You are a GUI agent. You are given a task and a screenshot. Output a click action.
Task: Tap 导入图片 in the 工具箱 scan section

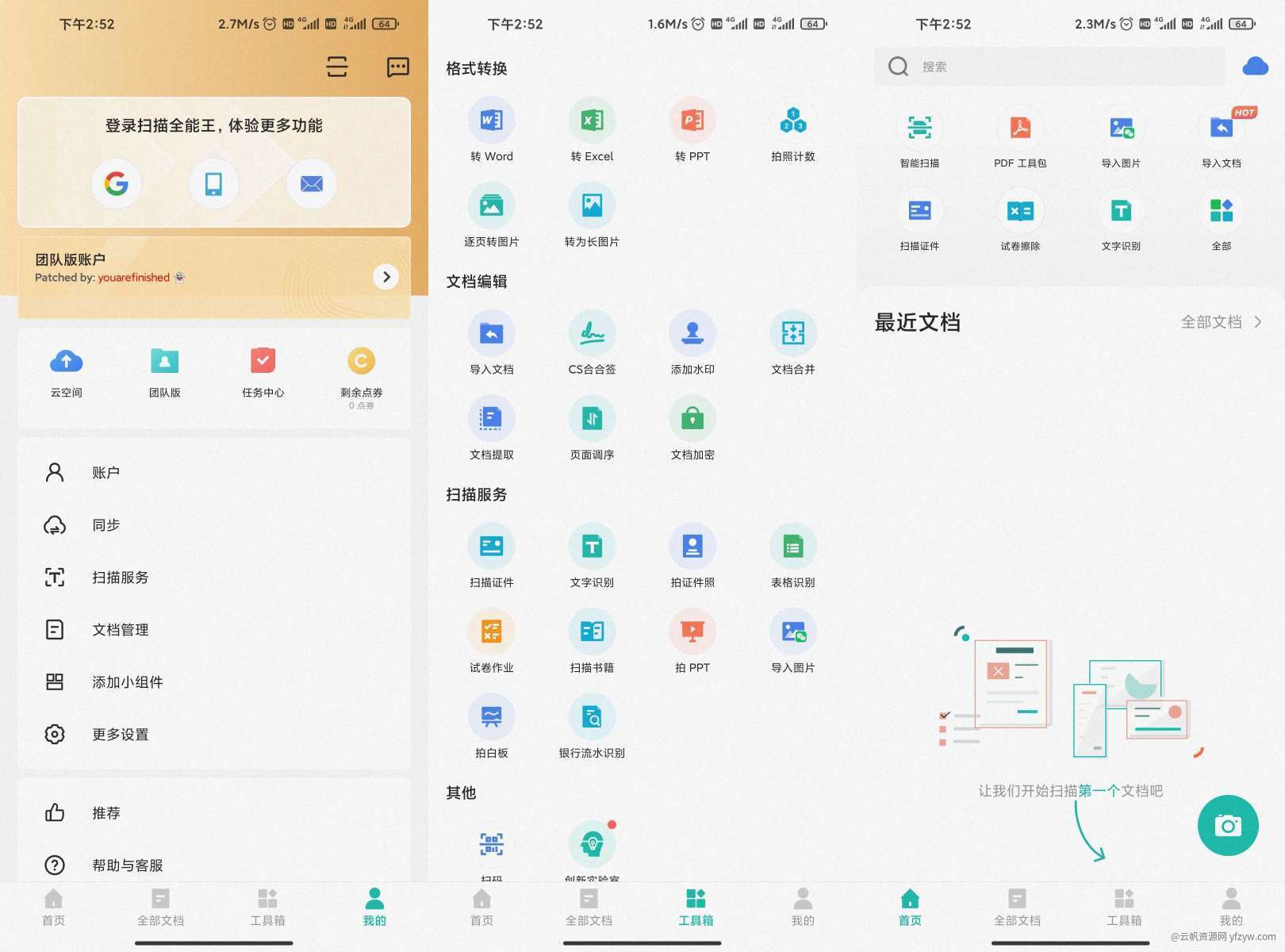(x=793, y=641)
